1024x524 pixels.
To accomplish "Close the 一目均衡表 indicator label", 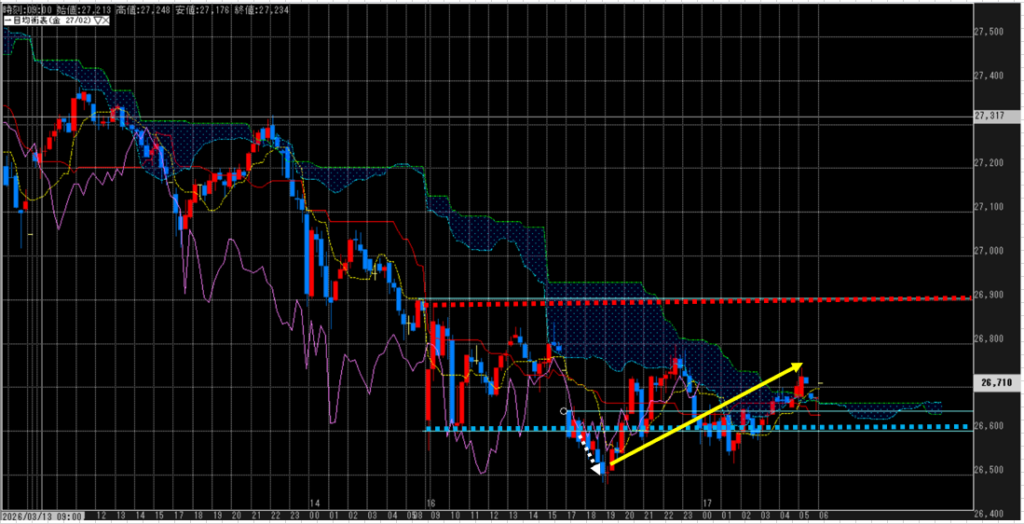I will point(104,18).
